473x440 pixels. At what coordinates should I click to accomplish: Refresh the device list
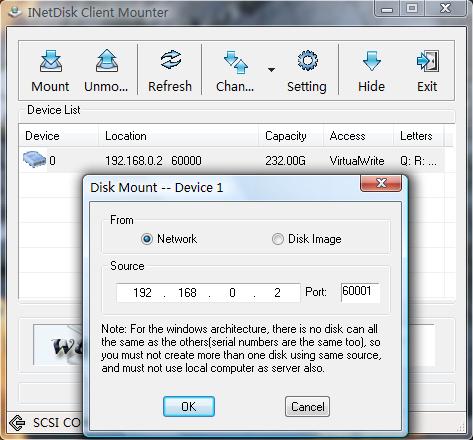point(170,71)
